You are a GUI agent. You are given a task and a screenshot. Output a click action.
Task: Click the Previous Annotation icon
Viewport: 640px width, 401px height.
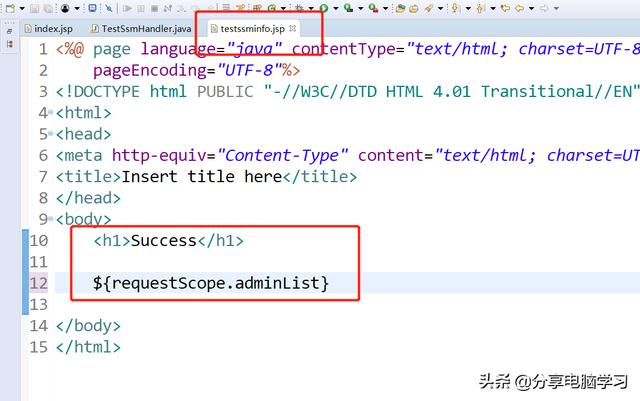tap(480, 8)
